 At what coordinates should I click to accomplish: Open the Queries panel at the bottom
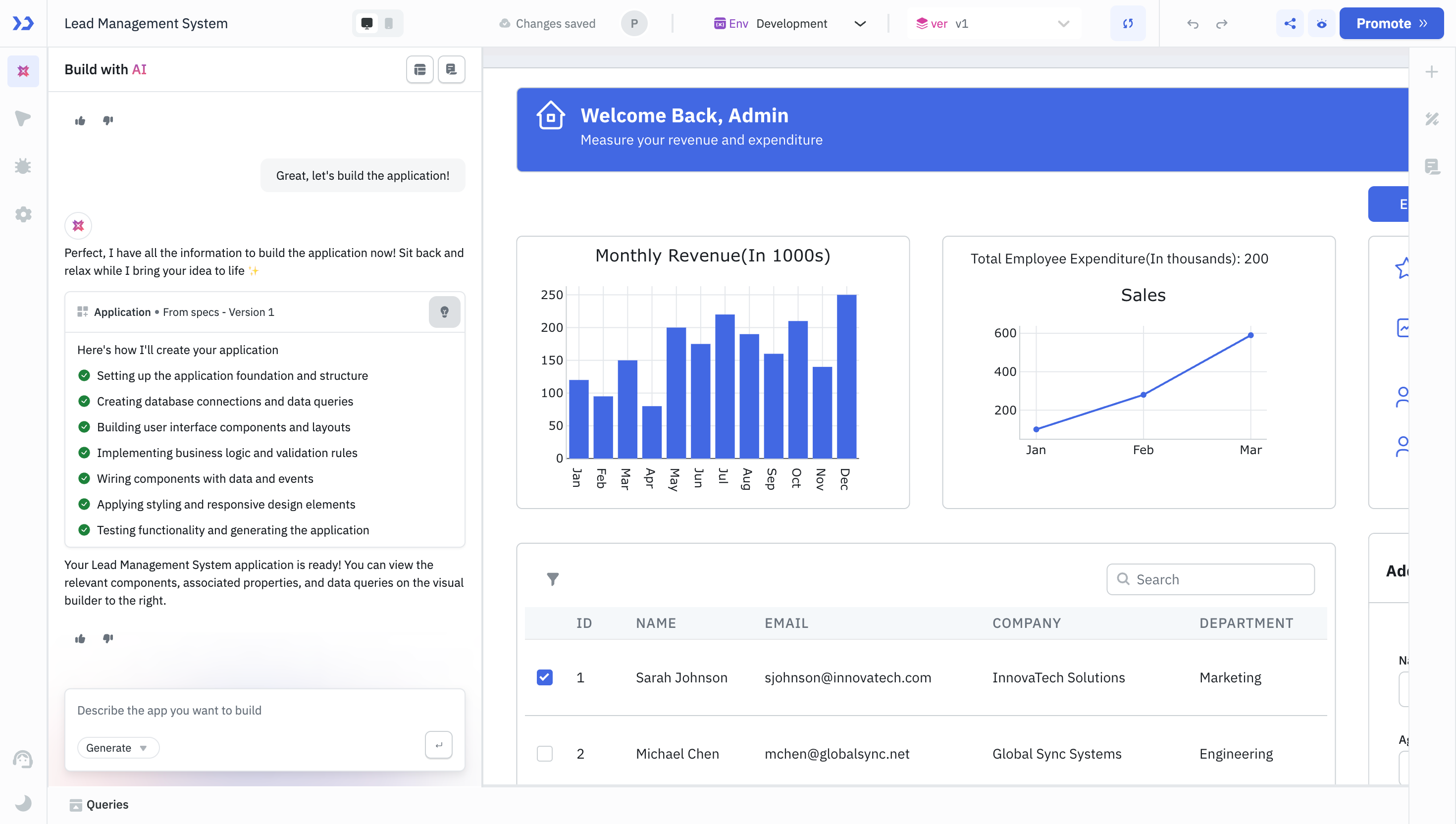point(107,804)
